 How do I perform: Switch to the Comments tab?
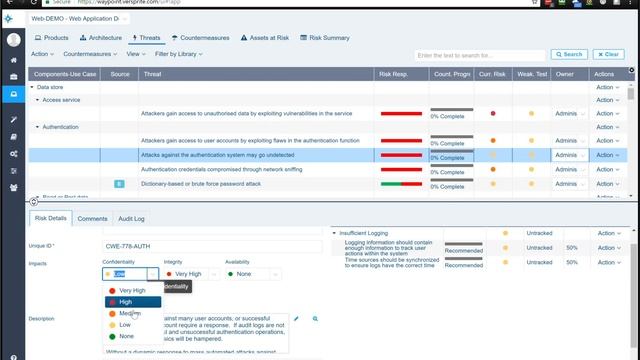92,219
